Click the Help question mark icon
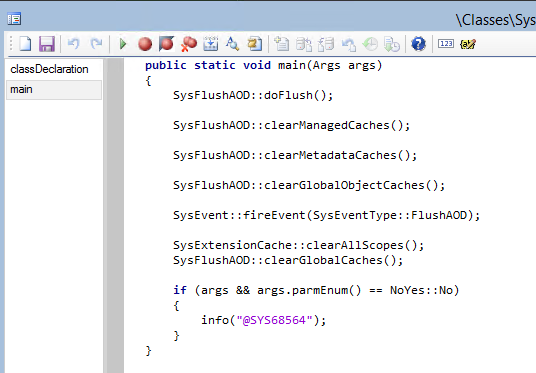536x373 pixels. (x=418, y=44)
